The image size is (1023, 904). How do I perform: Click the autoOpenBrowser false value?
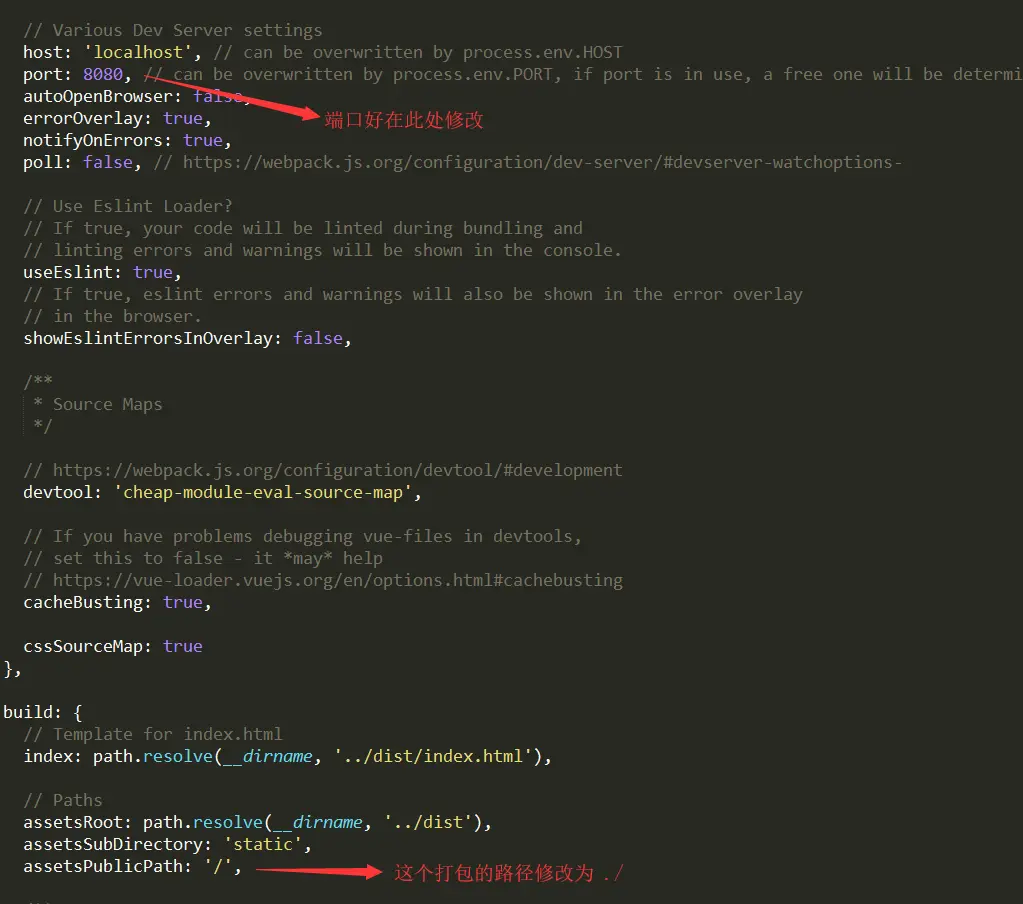click(x=216, y=96)
